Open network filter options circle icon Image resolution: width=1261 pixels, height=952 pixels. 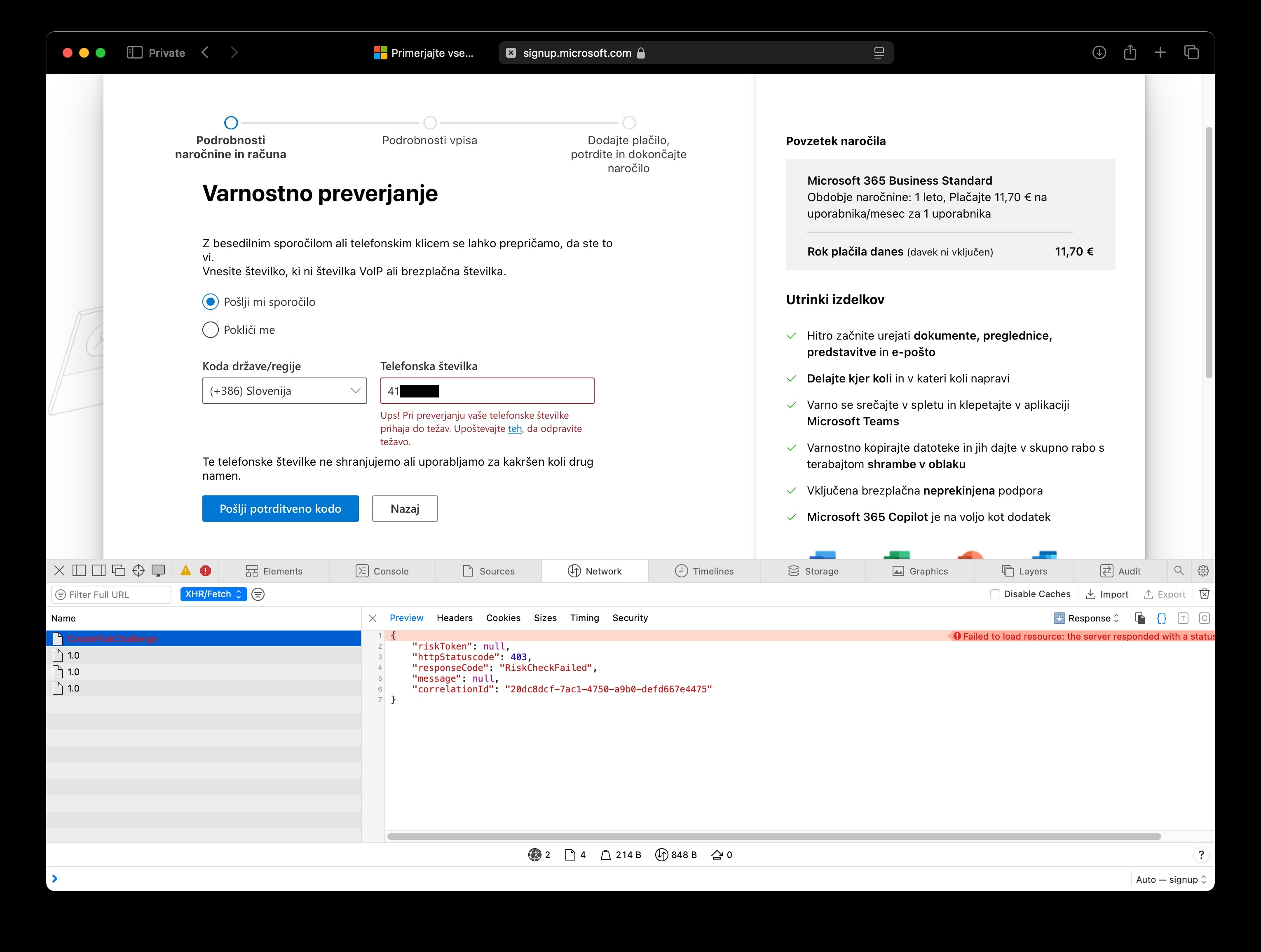[x=258, y=595]
